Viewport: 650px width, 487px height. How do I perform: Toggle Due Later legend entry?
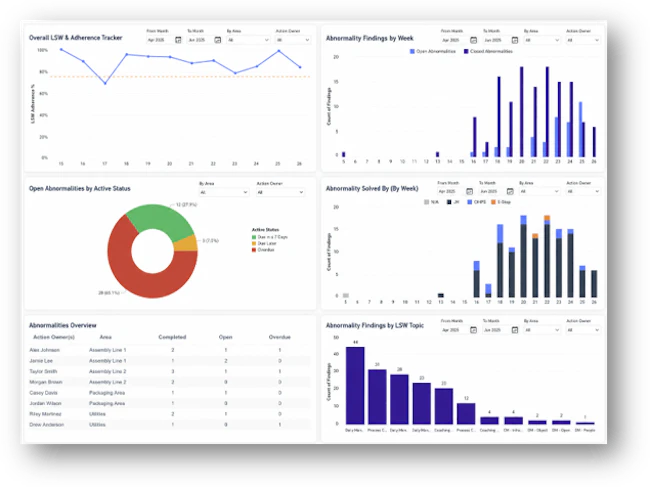[264, 243]
